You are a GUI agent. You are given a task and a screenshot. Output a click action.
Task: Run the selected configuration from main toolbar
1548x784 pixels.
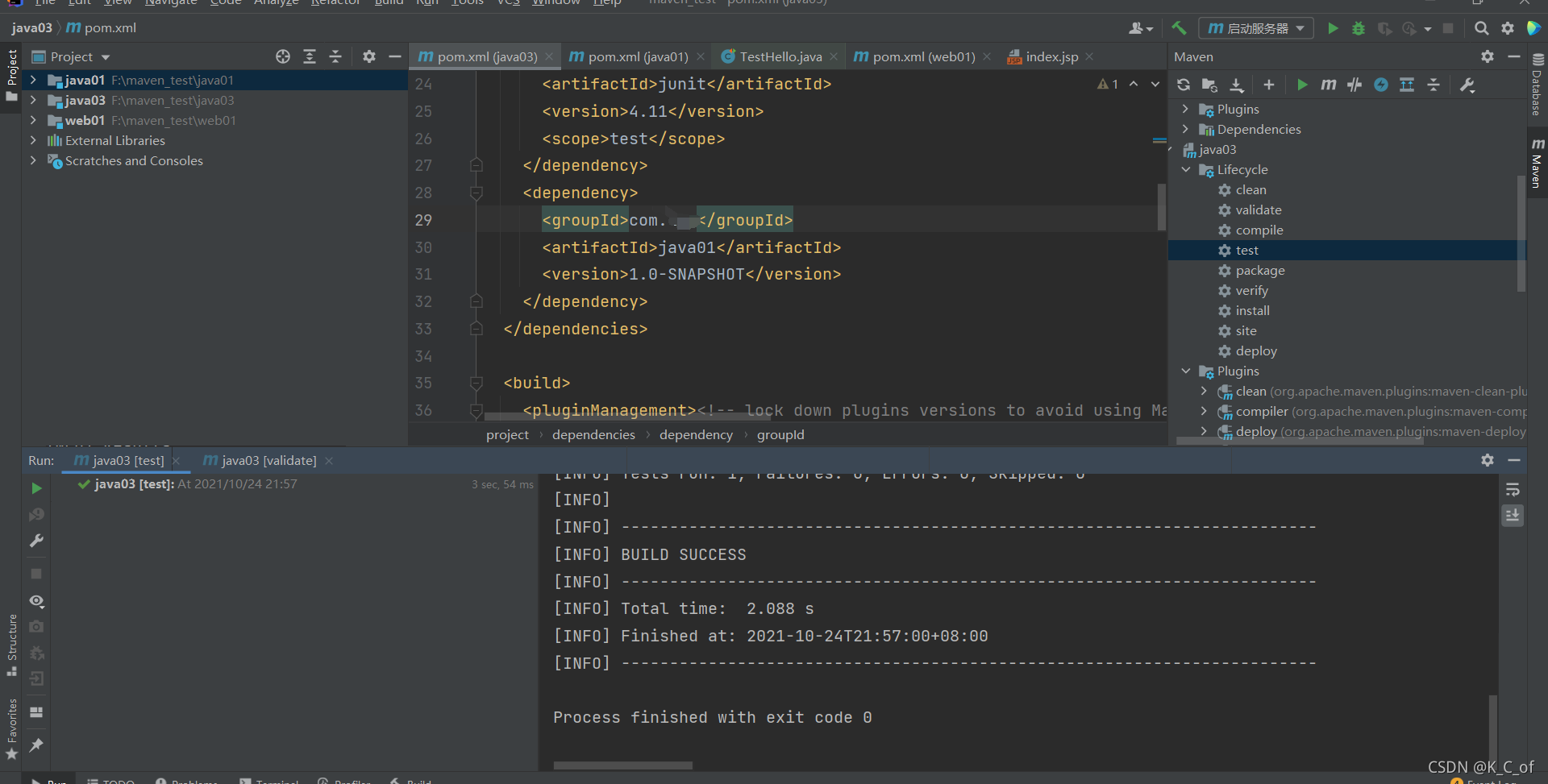[x=1333, y=28]
